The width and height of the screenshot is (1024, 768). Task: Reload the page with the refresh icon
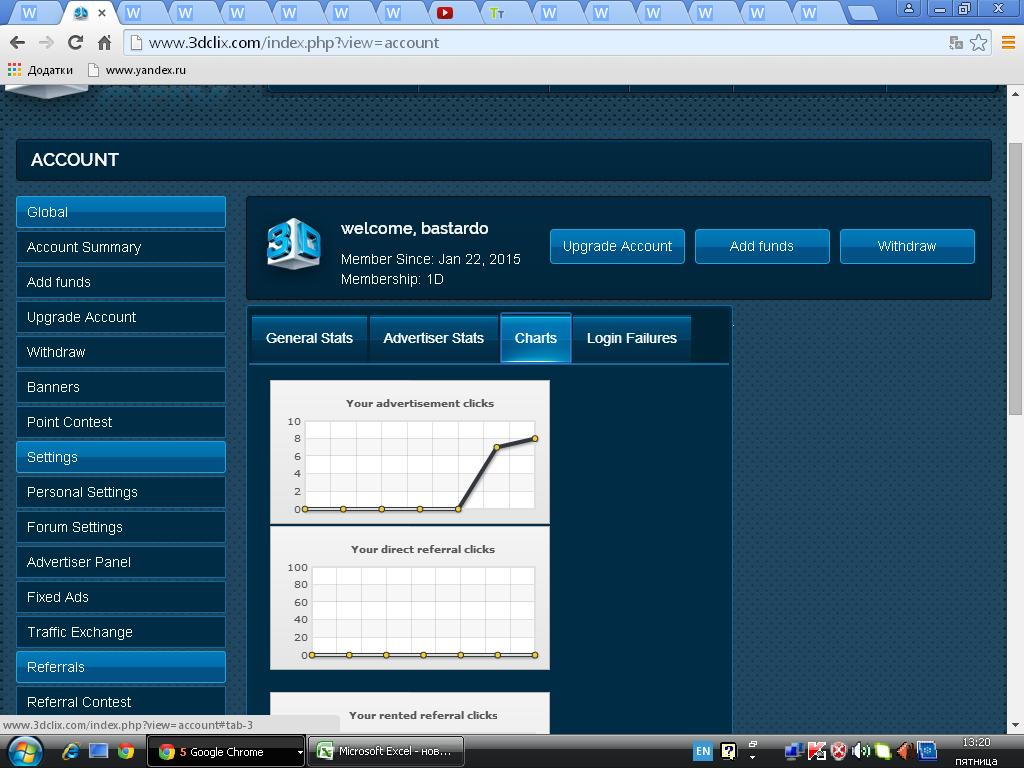click(x=75, y=43)
